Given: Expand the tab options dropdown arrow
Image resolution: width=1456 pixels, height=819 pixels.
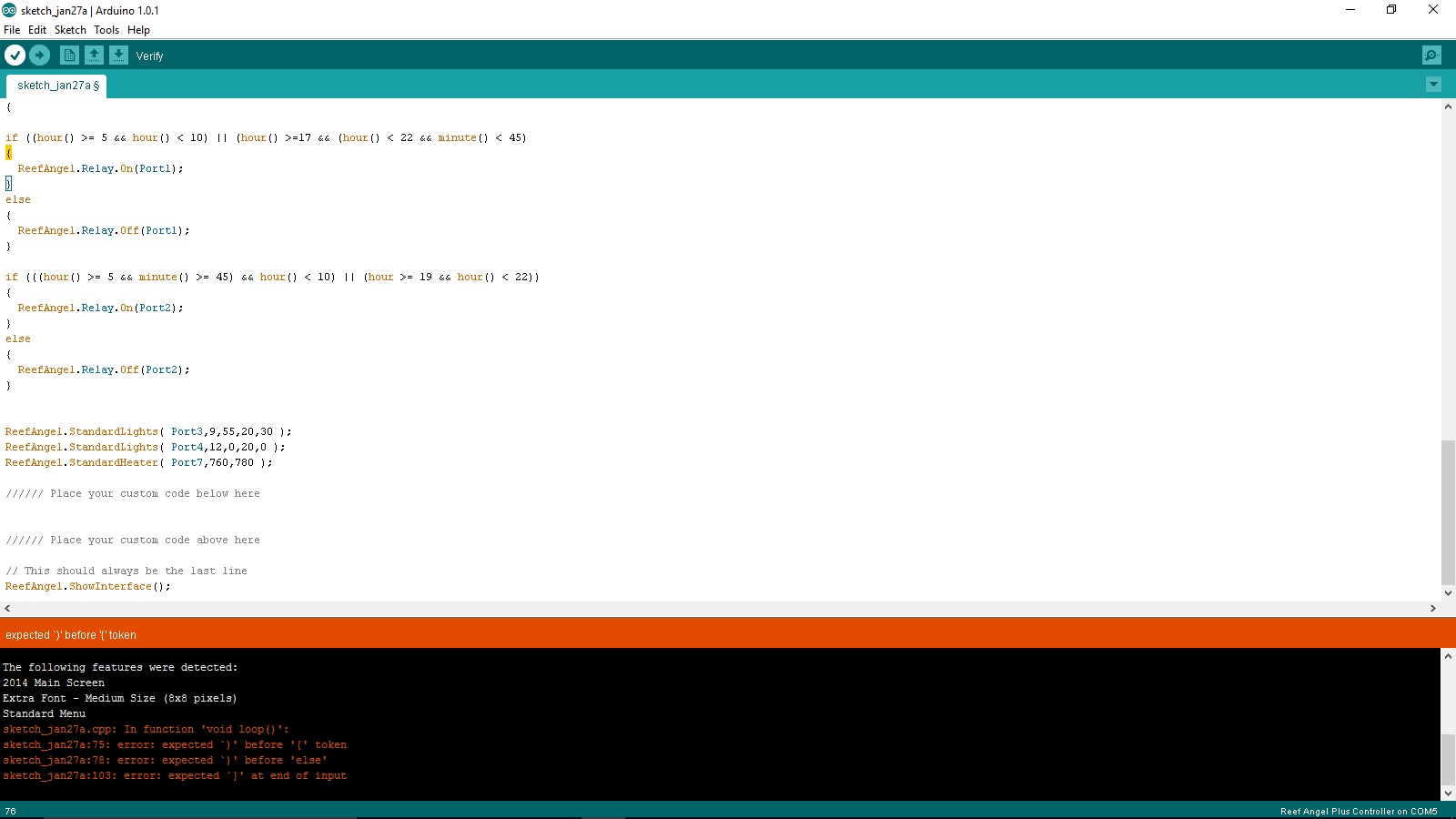Looking at the screenshot, I should (x=1433, y=85).
